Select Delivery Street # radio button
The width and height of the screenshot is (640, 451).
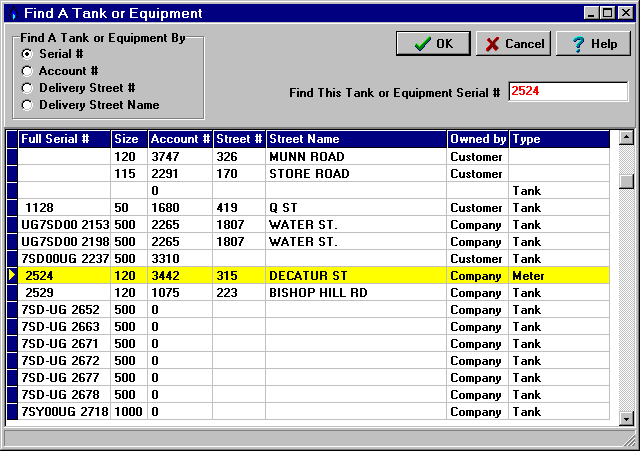(x=27, y=88)
